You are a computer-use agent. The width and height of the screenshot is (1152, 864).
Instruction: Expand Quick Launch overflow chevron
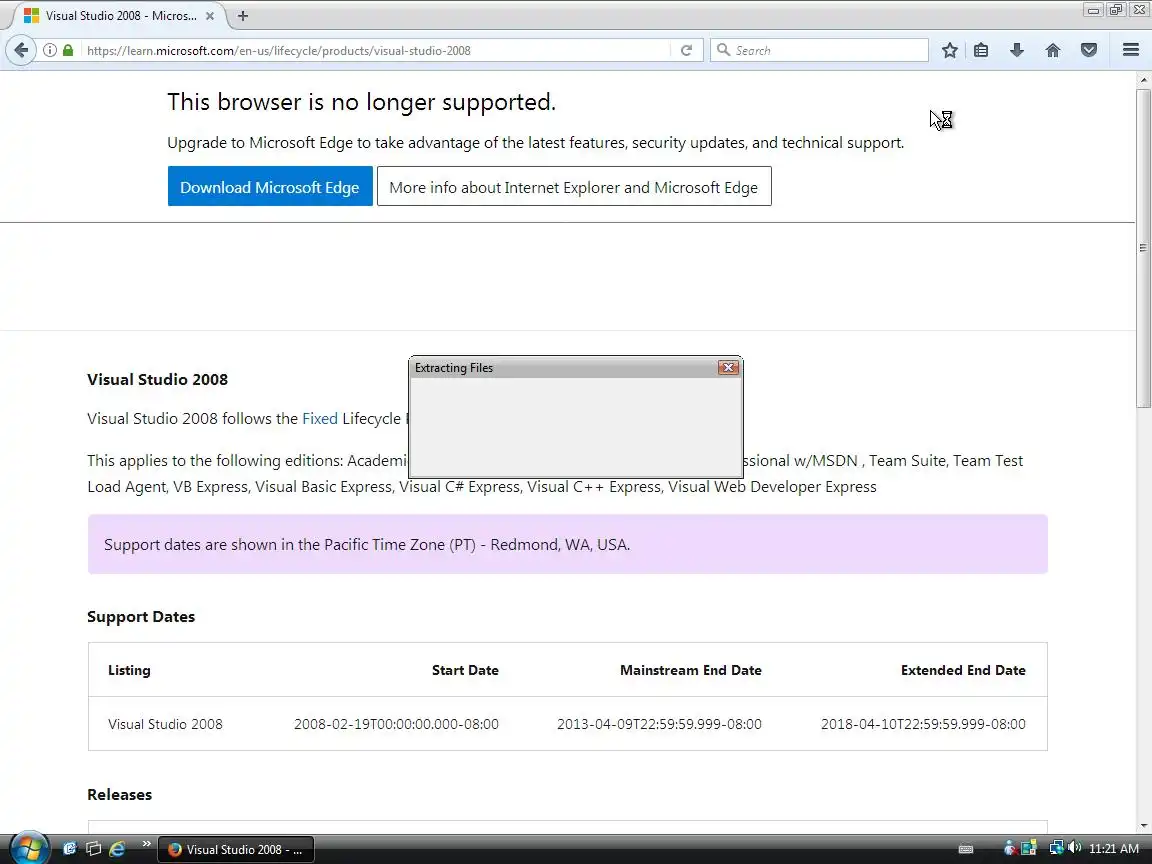click(146, 843)
